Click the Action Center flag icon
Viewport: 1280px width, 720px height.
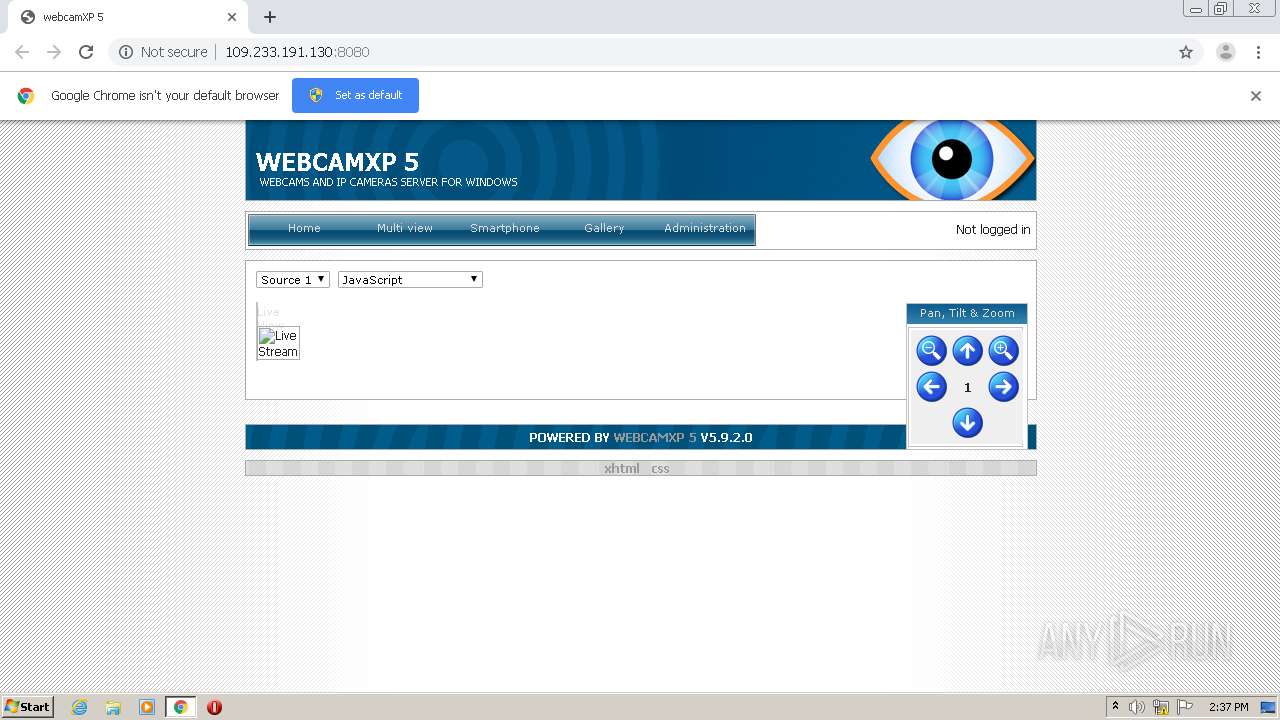[x=1185, y=707]
